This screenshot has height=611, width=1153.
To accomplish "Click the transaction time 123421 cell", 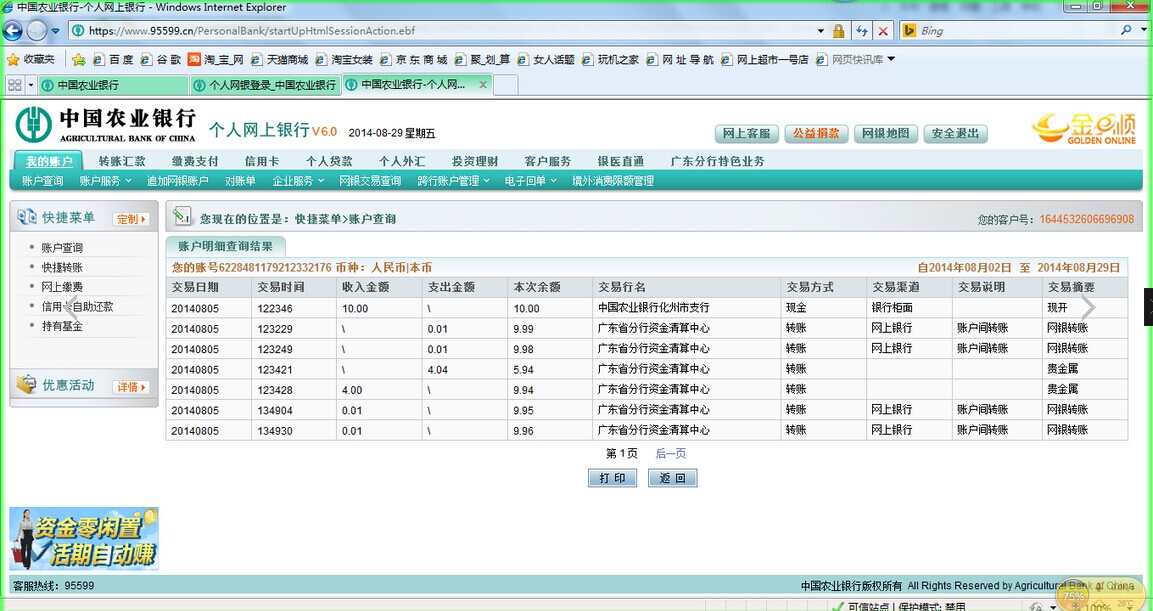I will (293, 370).
